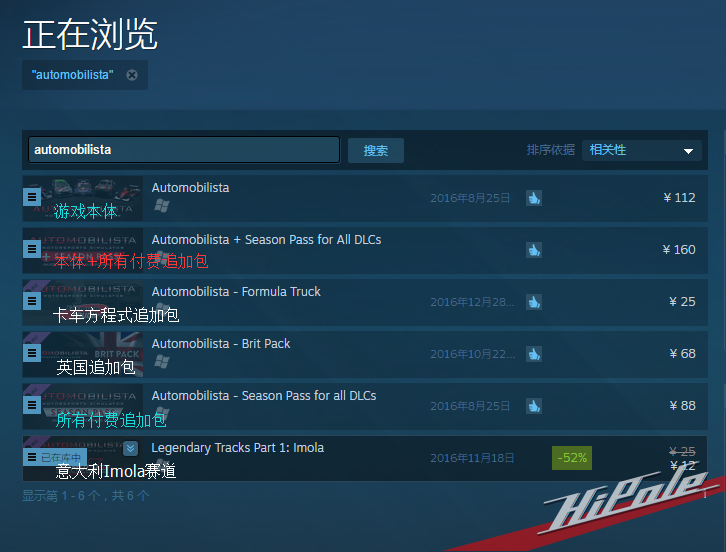Click the ¥ 68 price

pos(682,354)
